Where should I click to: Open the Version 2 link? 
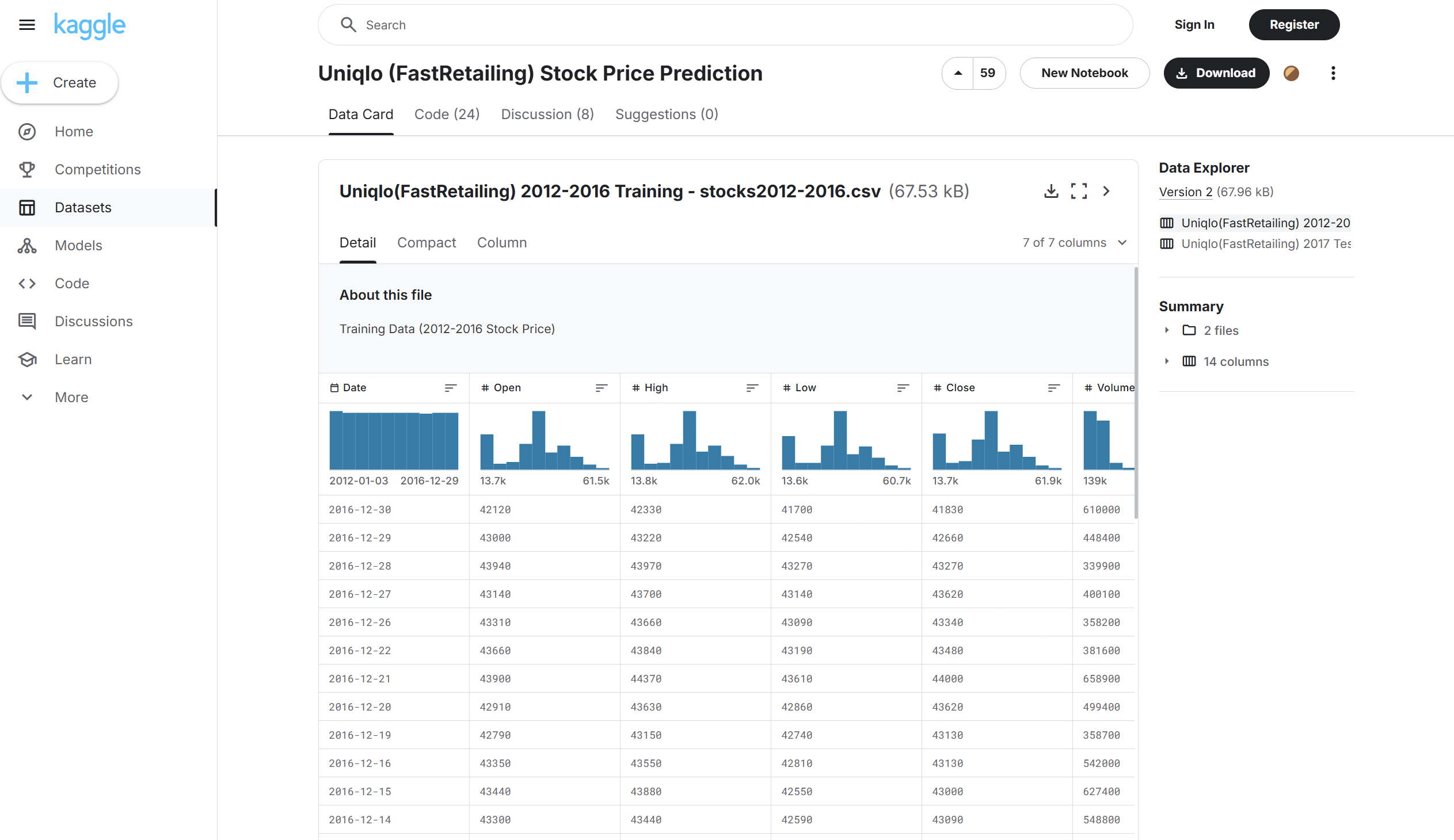(1185, 192)
